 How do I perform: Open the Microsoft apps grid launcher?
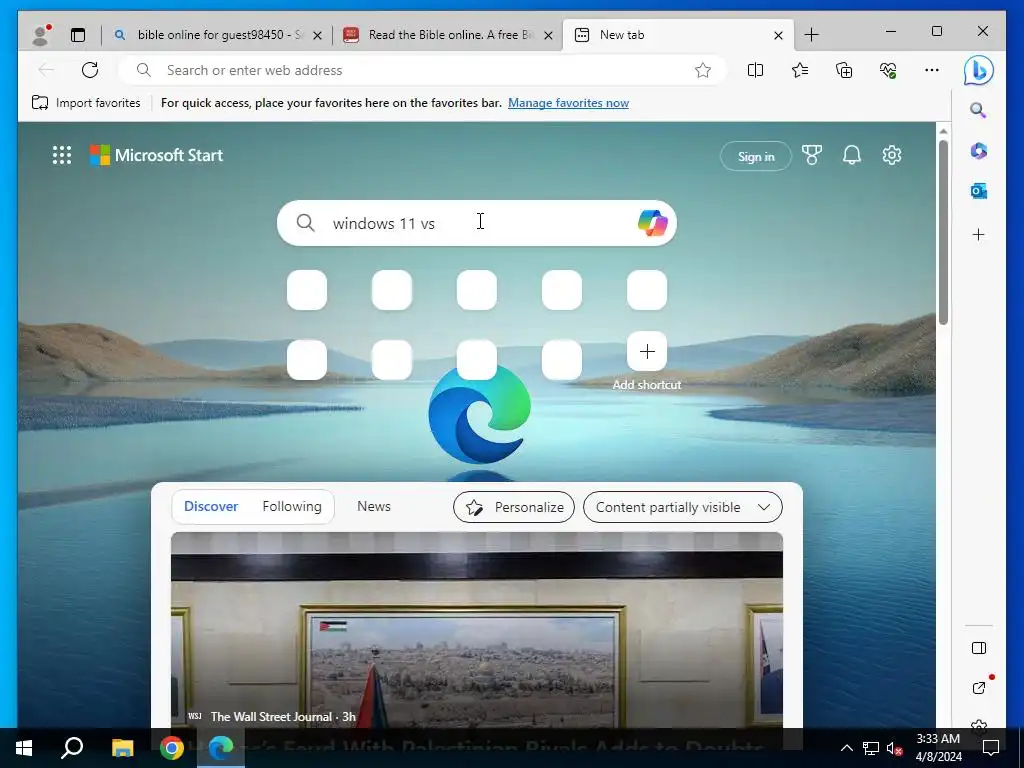(x=62, y=155)
